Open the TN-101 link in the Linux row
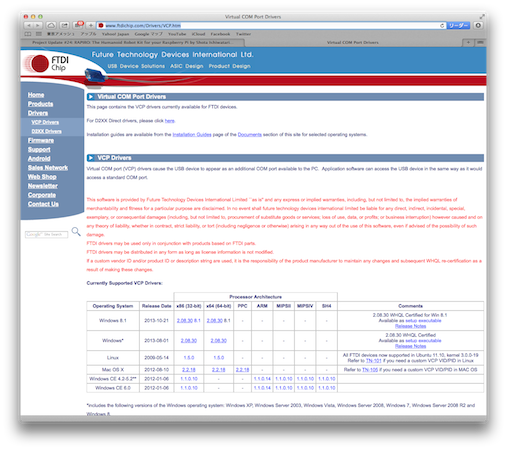The width and height of the screenshot is (507, 450). pos(373,361)
